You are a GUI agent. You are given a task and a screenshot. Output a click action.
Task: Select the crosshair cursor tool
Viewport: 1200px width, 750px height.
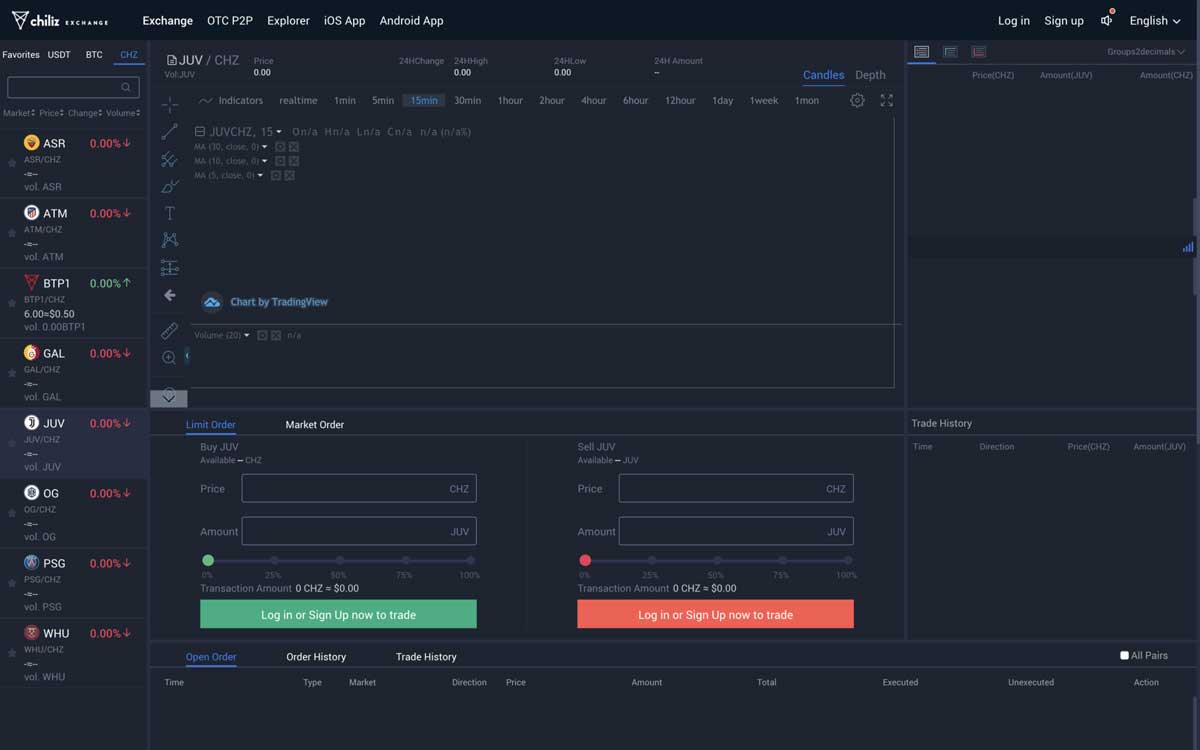170,105
